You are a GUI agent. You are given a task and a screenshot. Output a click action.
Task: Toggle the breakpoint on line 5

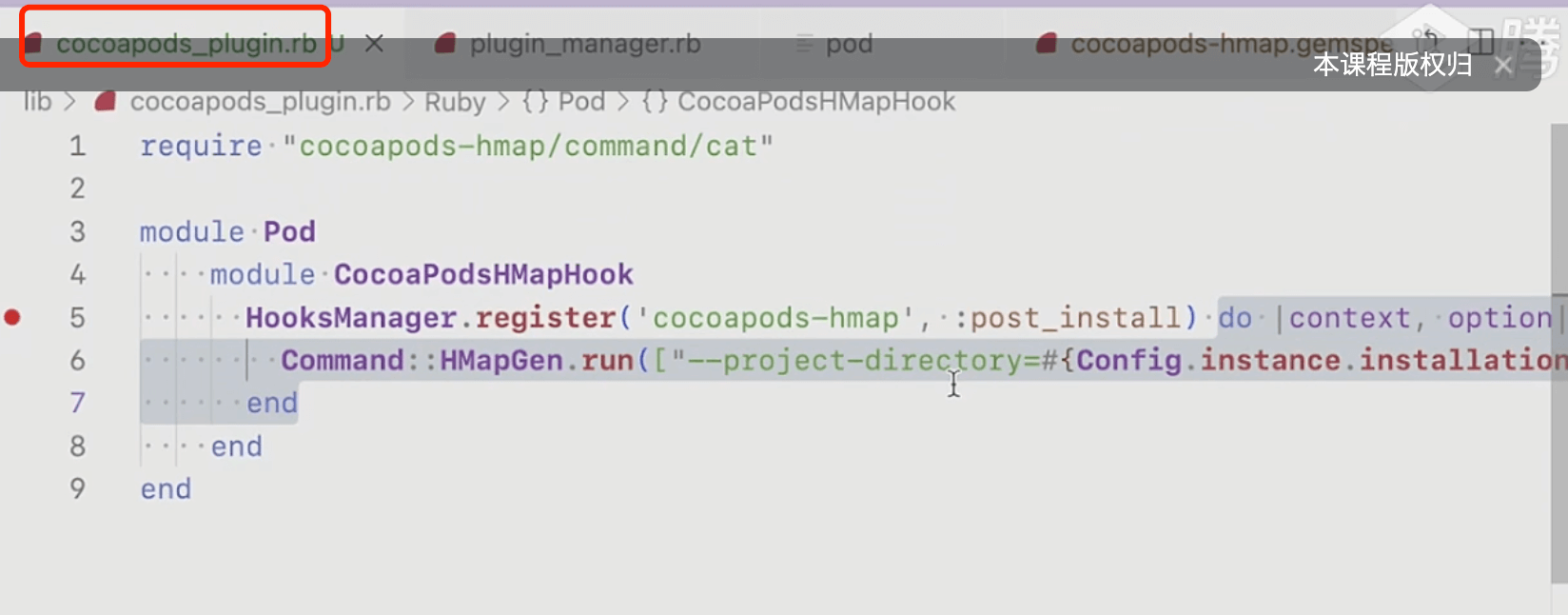coord(12,317)
